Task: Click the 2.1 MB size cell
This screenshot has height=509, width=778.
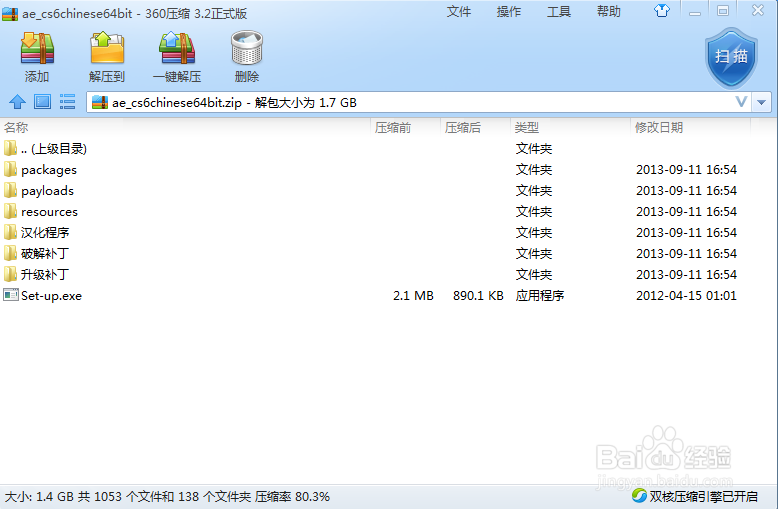Action: 413,296
